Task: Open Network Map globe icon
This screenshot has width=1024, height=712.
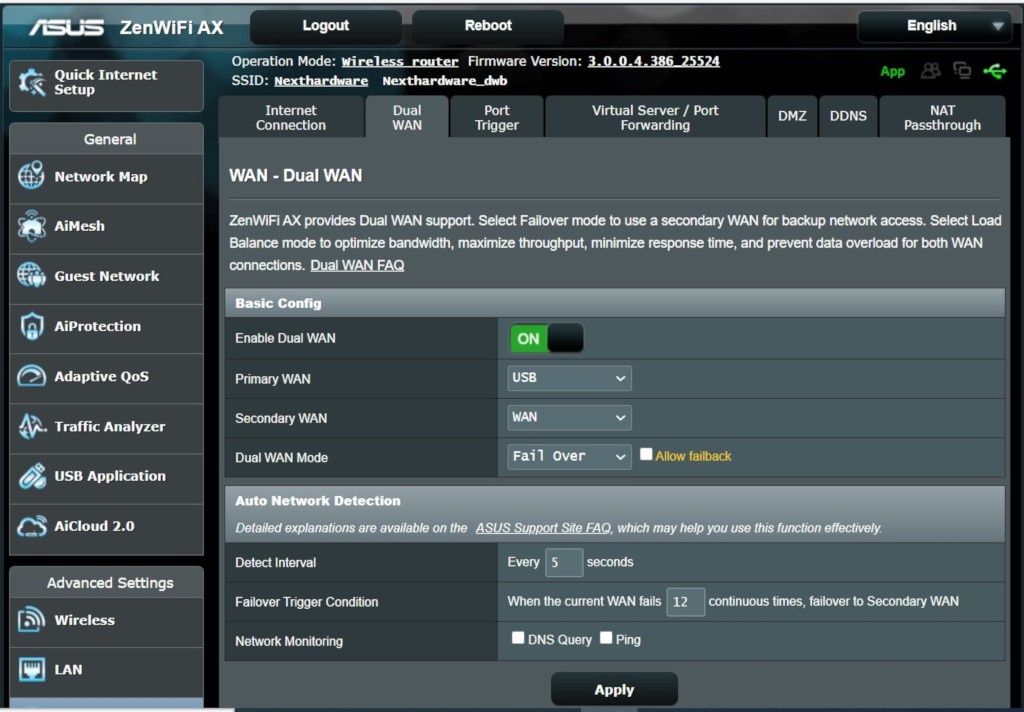Action: pos(31,176)
